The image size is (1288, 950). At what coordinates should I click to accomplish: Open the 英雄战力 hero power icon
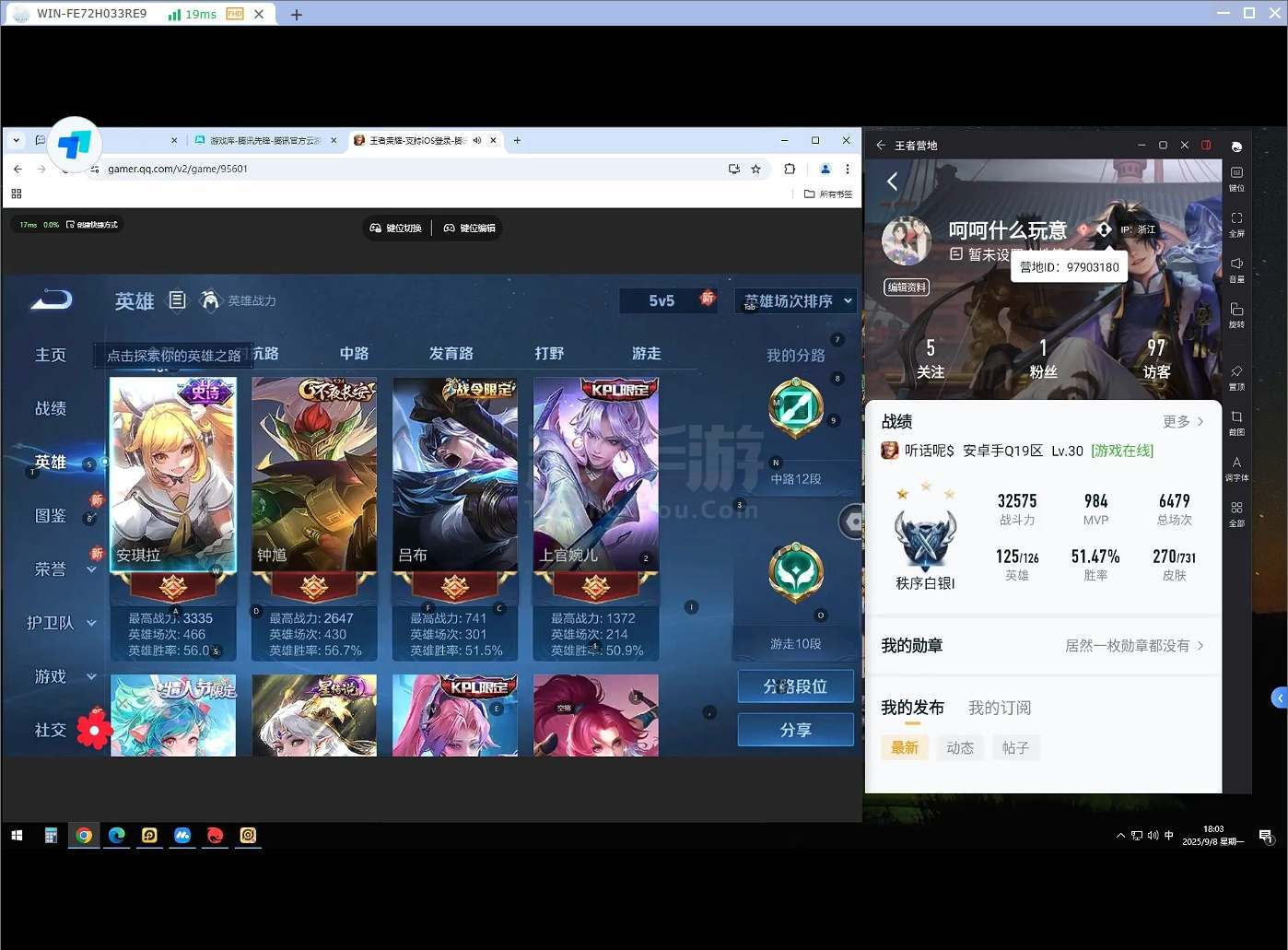click(211, 300)
